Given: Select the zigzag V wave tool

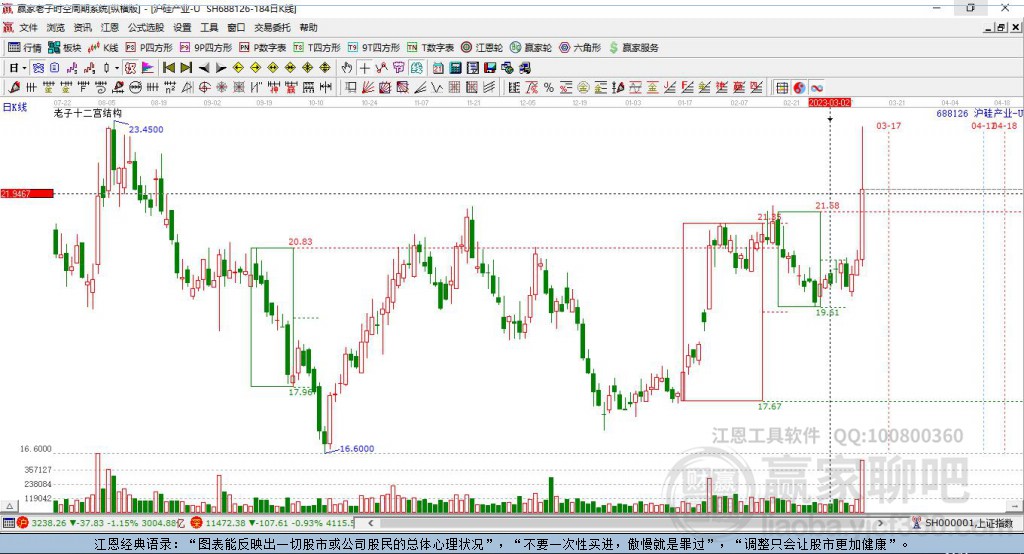Looking at the screenshot, I should pyautogui.click(x=437, y=88).
